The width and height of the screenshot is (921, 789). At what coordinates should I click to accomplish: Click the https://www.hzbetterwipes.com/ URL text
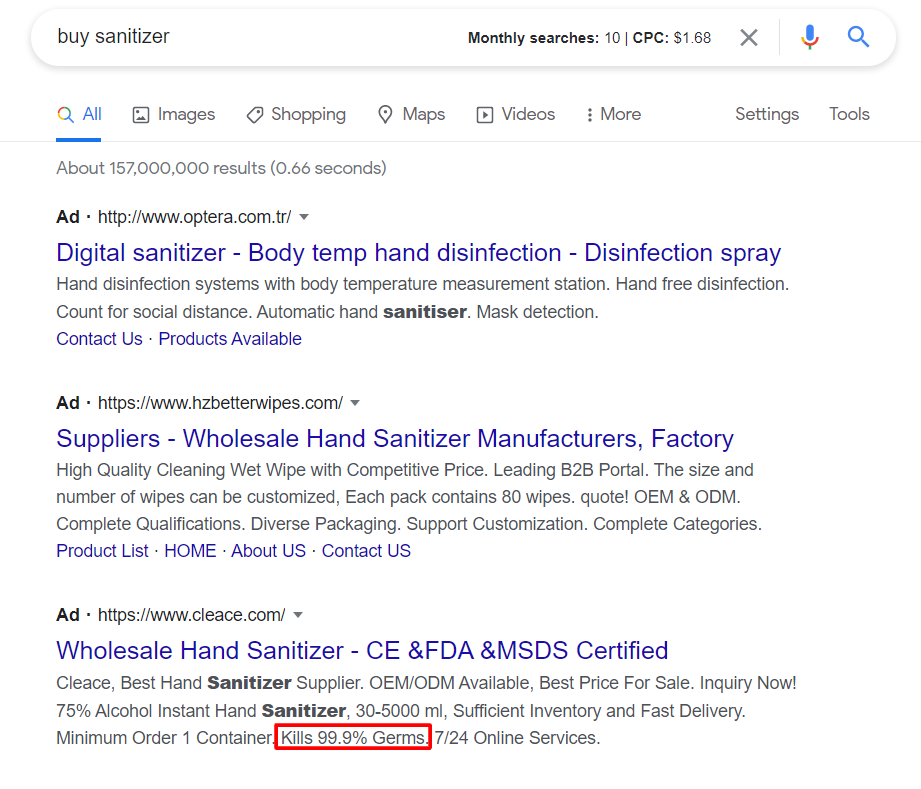220,403
